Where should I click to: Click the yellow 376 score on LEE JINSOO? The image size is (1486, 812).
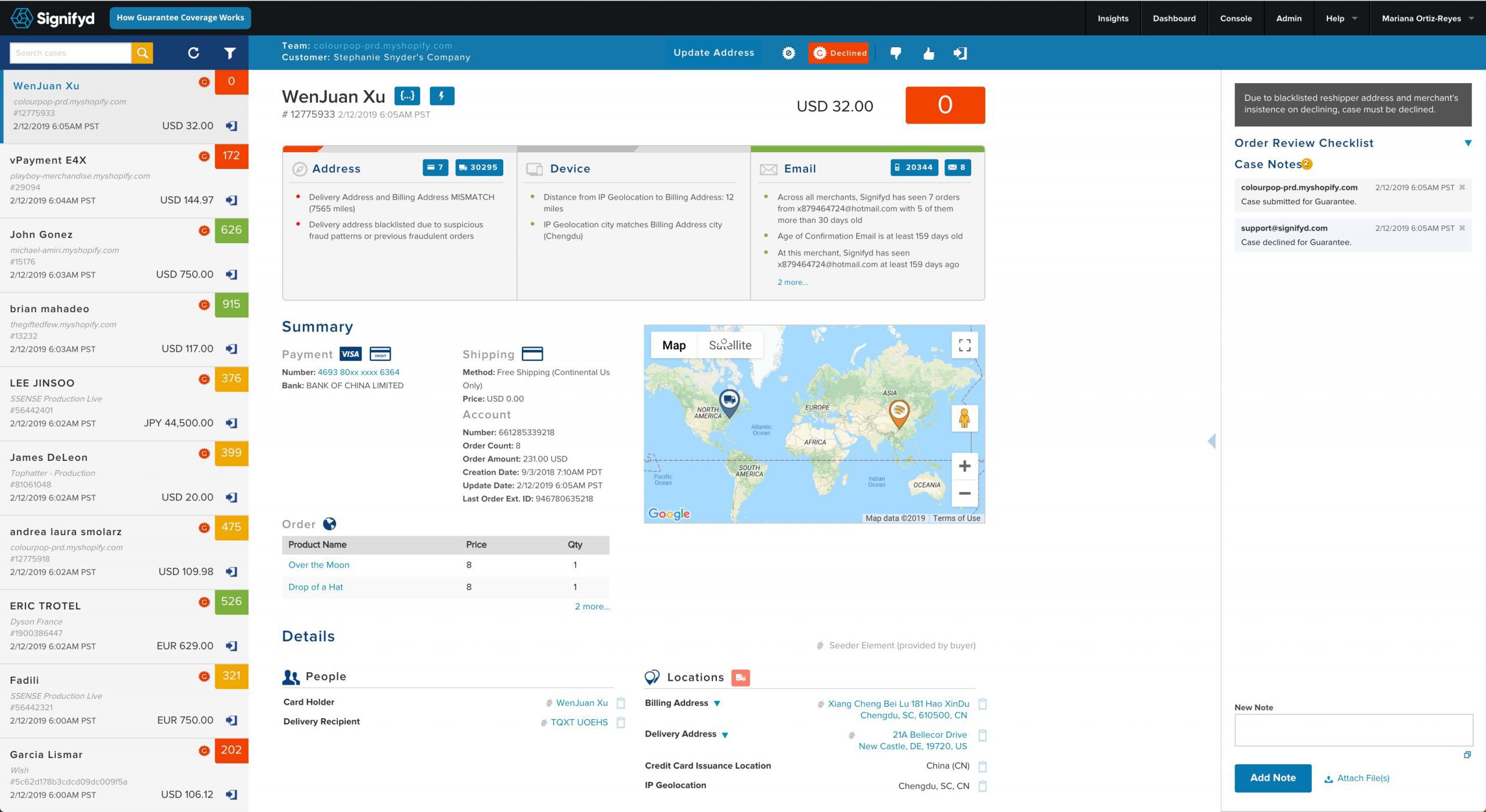(231, 378)
